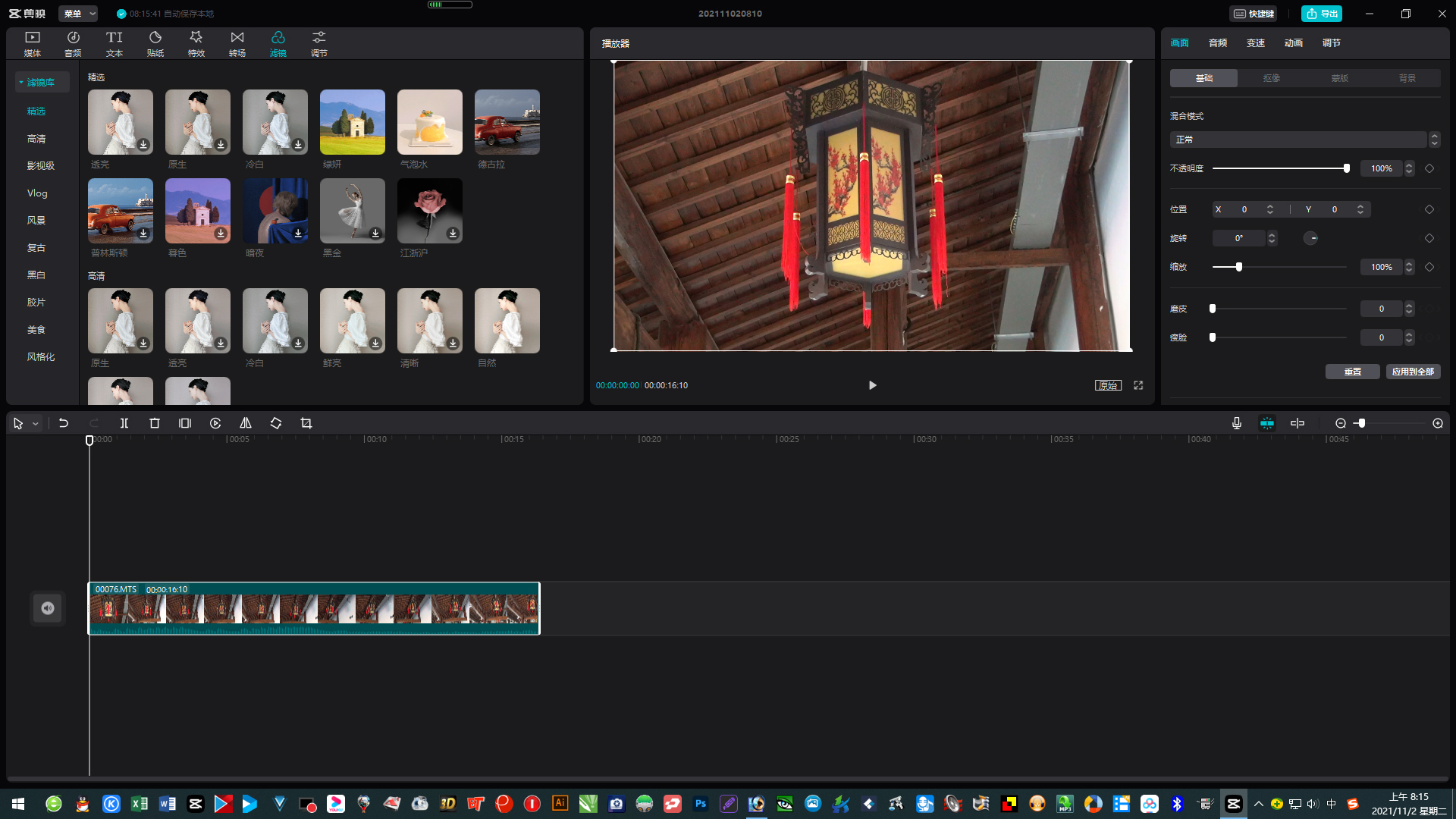Click the mirror flip icon
The width and height of the screenshot is (1456, 819).
tap(246, 423)
